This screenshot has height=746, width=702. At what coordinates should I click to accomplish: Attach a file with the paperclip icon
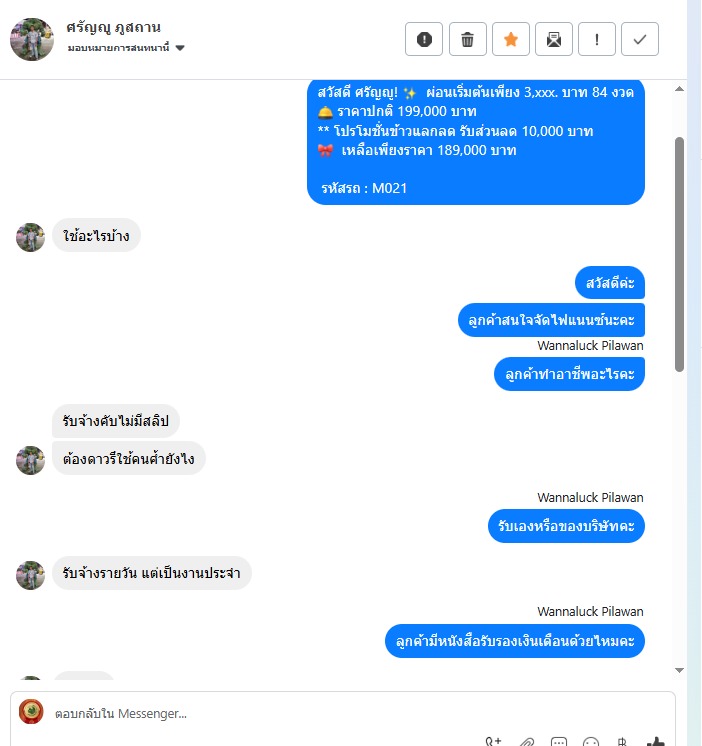point(526,741)
